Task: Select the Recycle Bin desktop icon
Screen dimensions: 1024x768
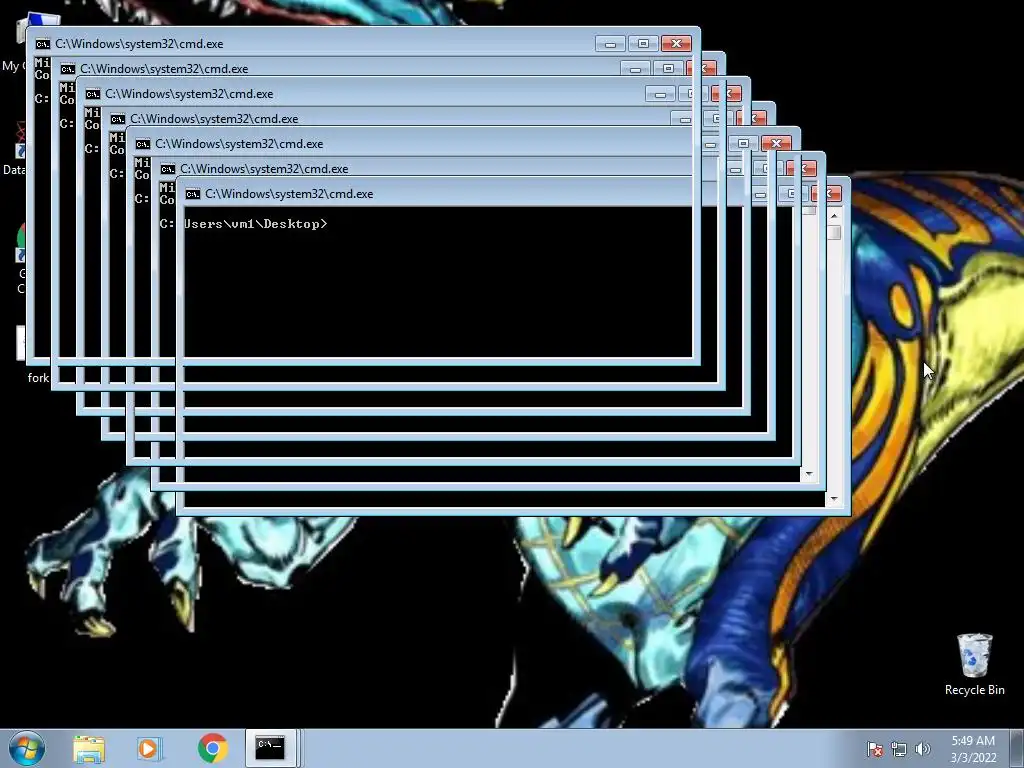Action: point(974,664)
